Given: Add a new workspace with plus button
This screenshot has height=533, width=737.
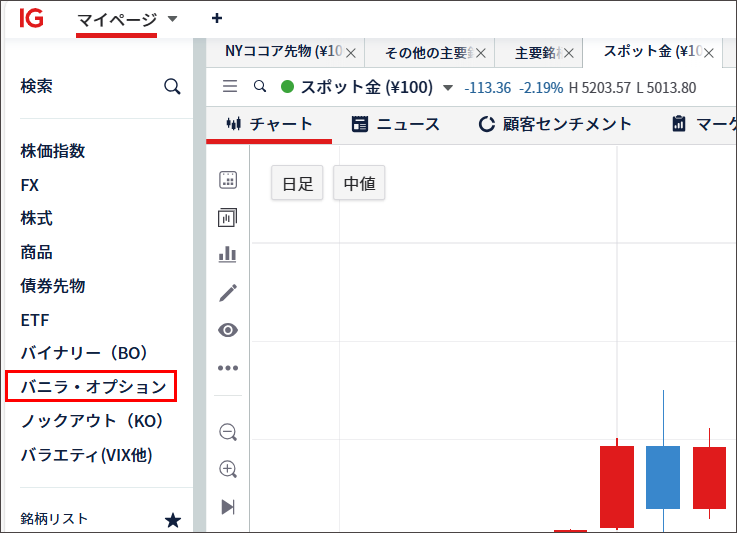Looking at the screenshot, I should (x=217, y=18).
